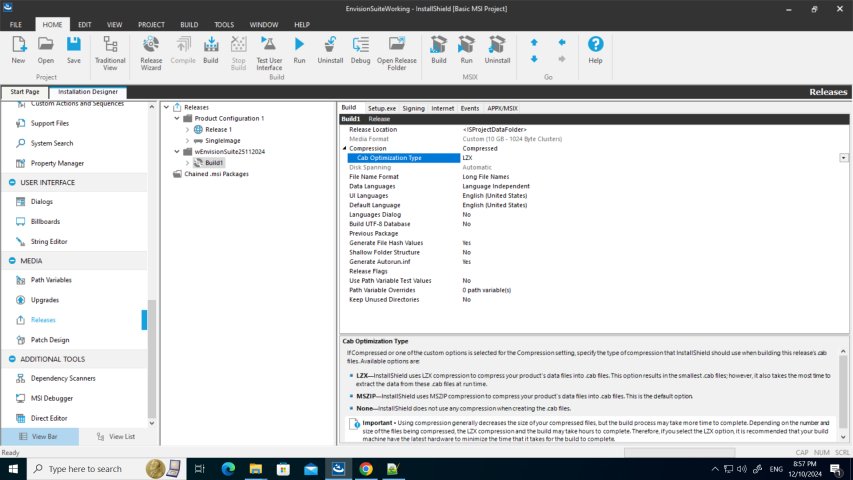Select the View Bar button
The image size is (853, 480).
click(x=40, y=436)
